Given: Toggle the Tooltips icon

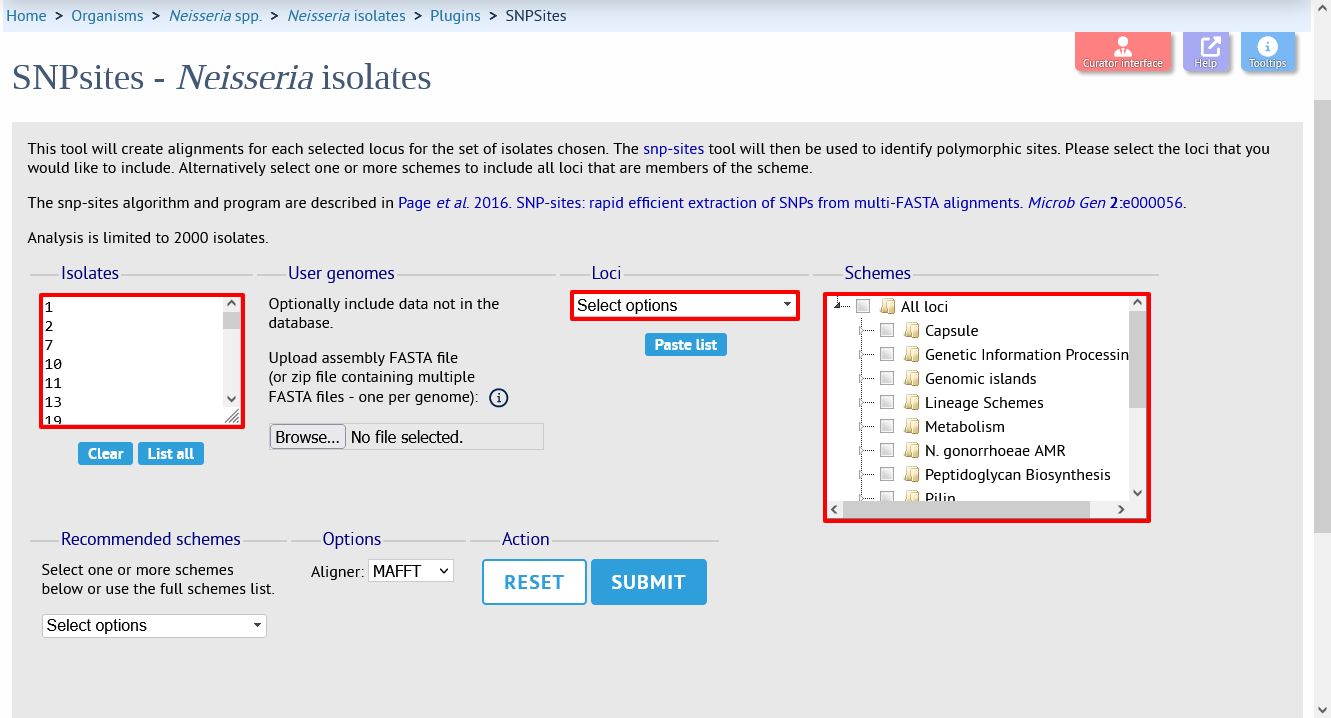Looking at the screenshot, I should pos(1267,52).
